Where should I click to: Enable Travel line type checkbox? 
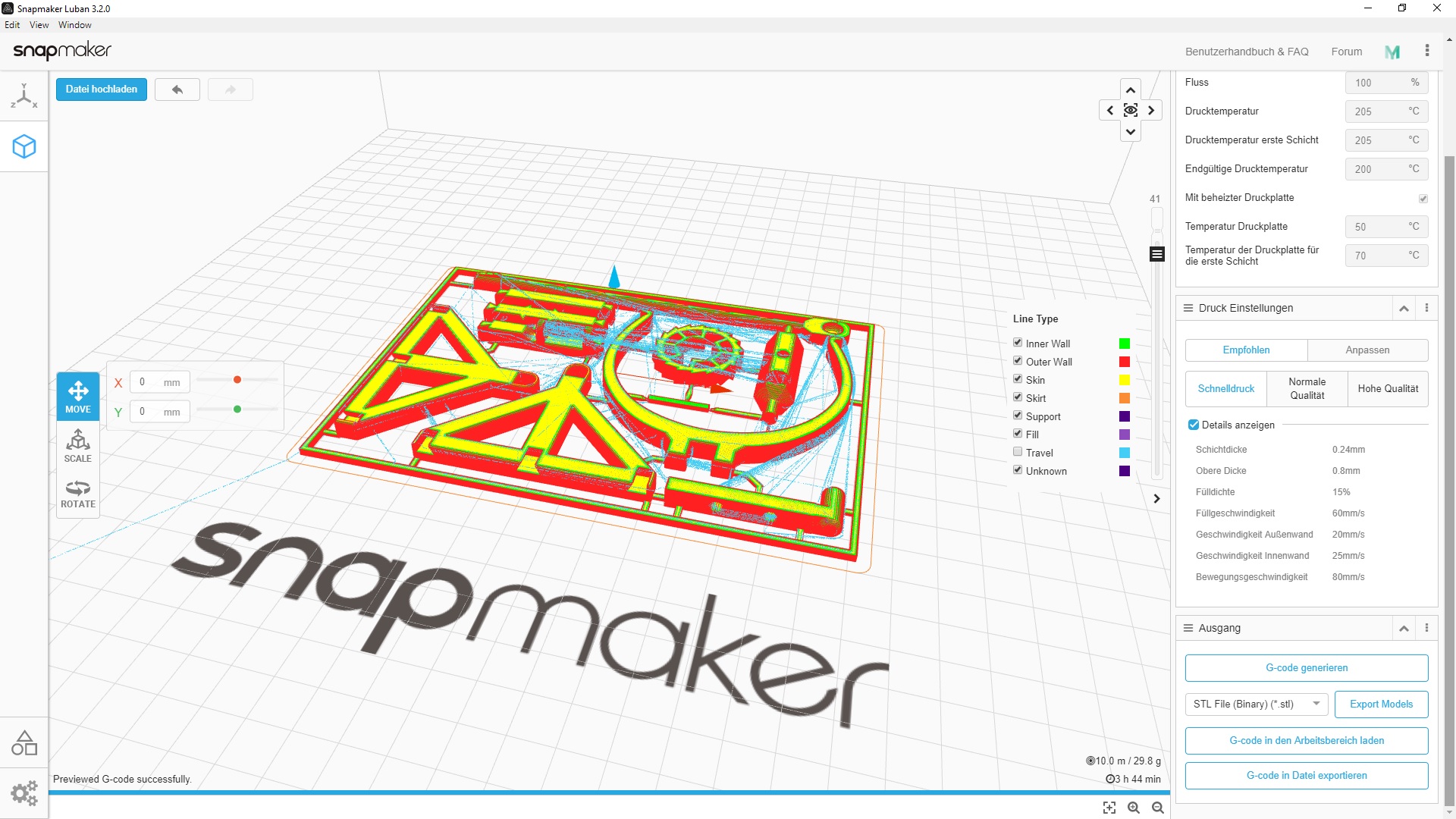point(1018,452)
